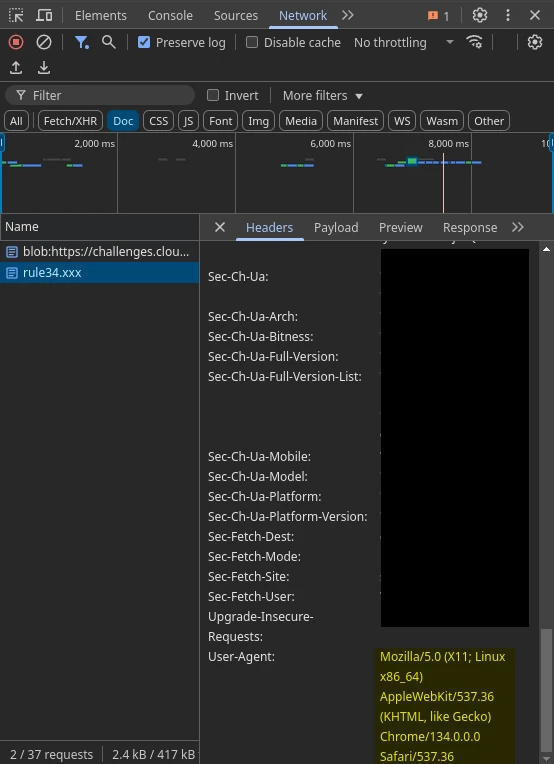Switch to the Console tab
554x764 pixels.
coord(170,16)
